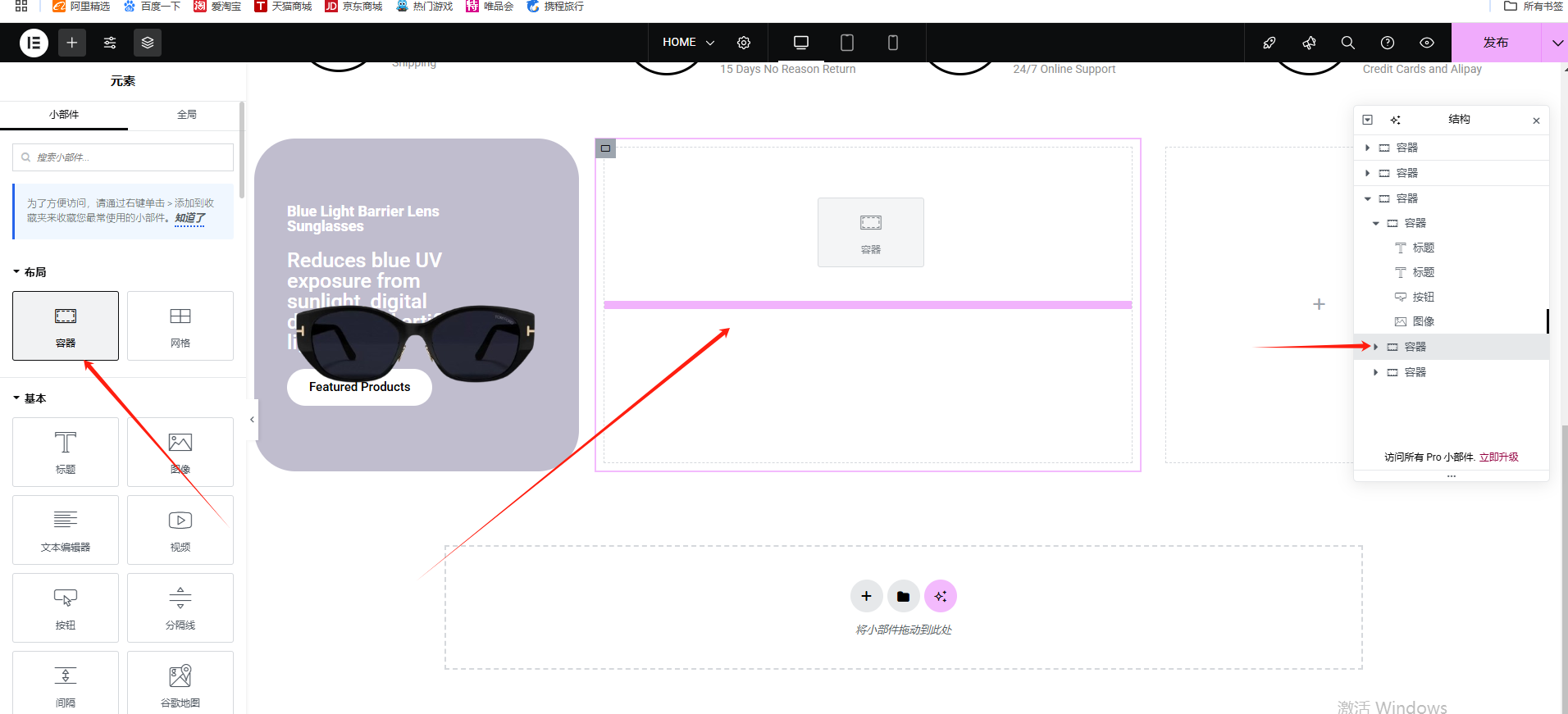Click the 立即升级 upgrade link
1568x714 pixels.
pos(1498,457)
